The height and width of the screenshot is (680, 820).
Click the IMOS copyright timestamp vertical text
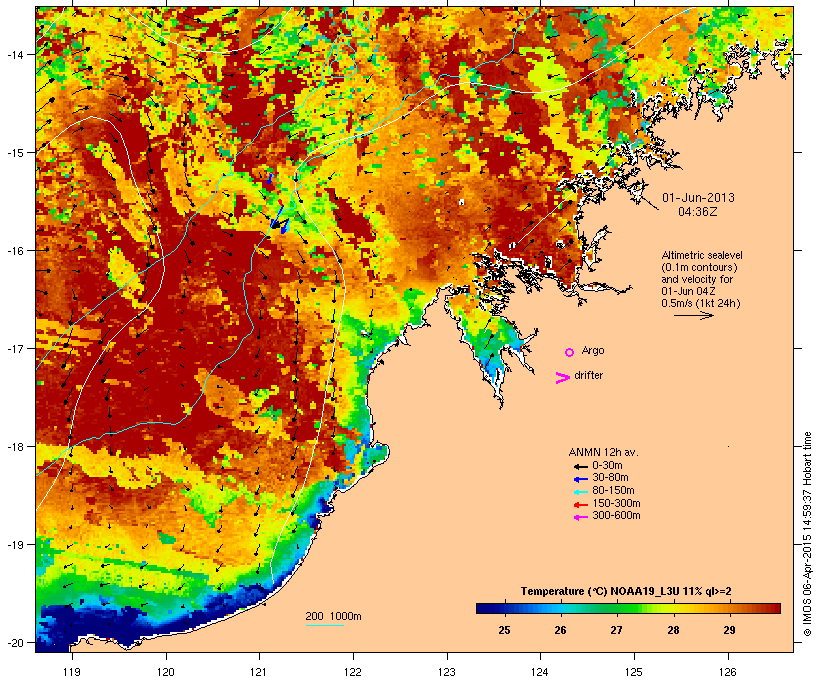point(807,534)
